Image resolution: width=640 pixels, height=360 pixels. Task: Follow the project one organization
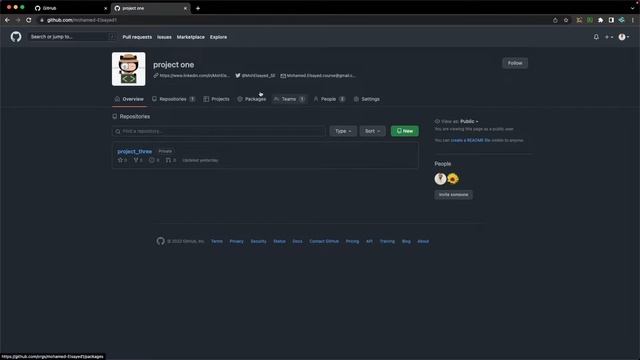(x=515, y=63)
